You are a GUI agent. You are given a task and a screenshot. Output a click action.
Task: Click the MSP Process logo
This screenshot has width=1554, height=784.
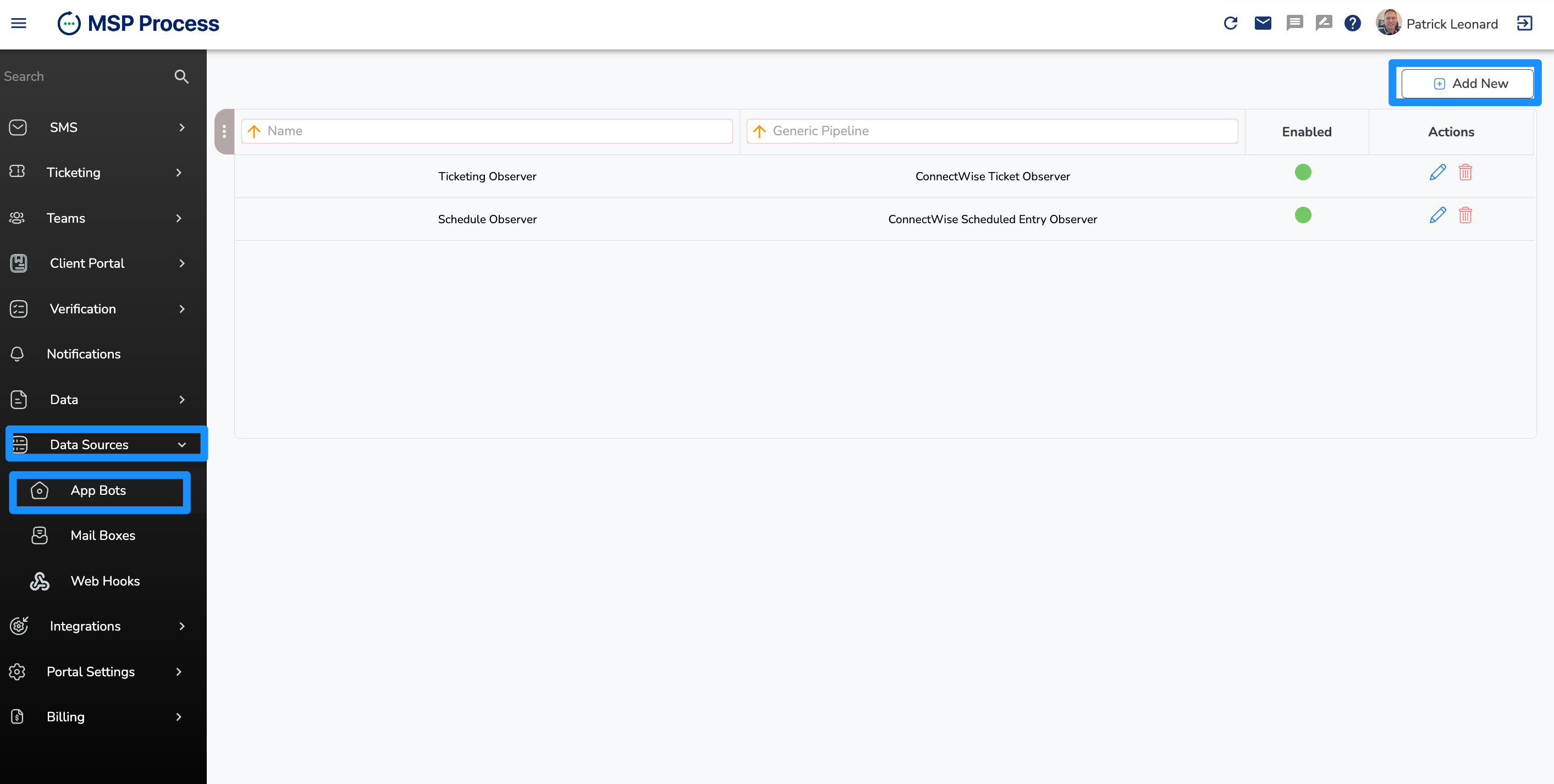point(138,24)
